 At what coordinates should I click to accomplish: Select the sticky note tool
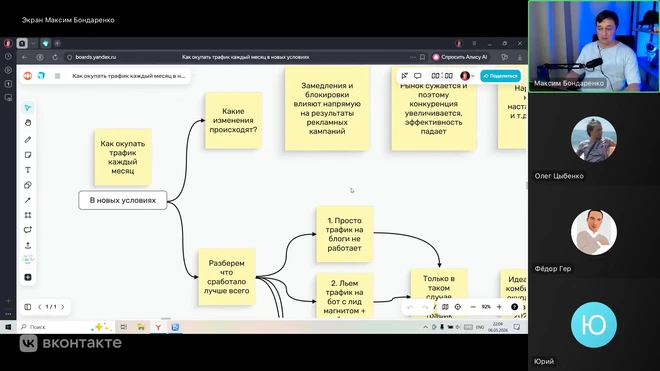click(x=28, y=155)
